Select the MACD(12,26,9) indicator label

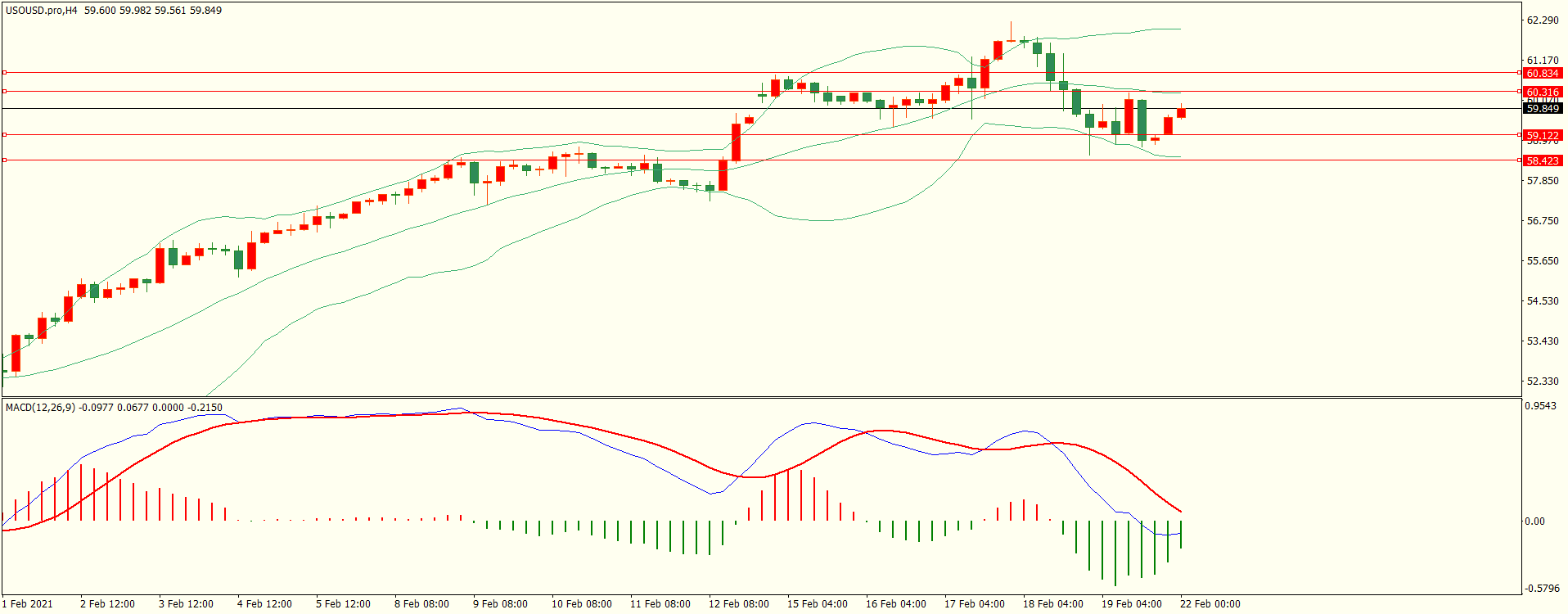point(40,408)
